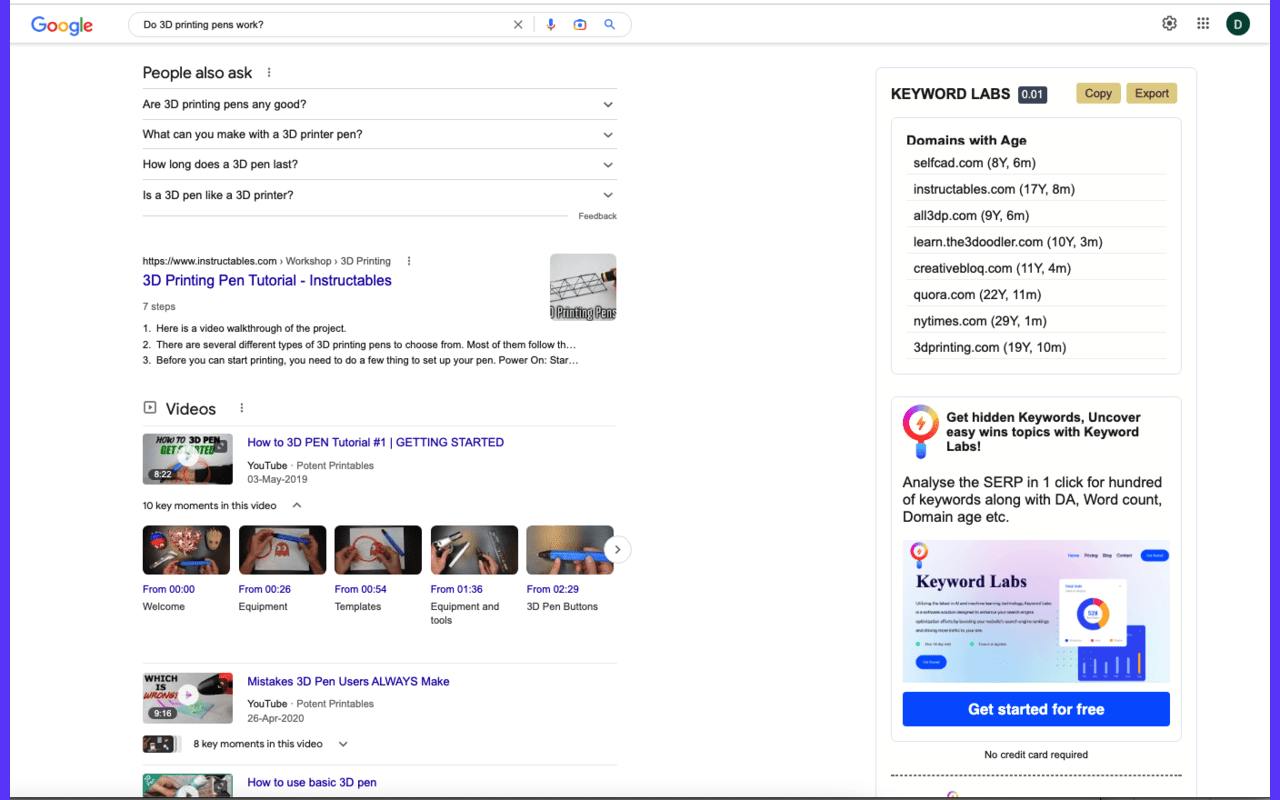Select 3dprinting.com (19Y, 10m) entry

point(990,347)
